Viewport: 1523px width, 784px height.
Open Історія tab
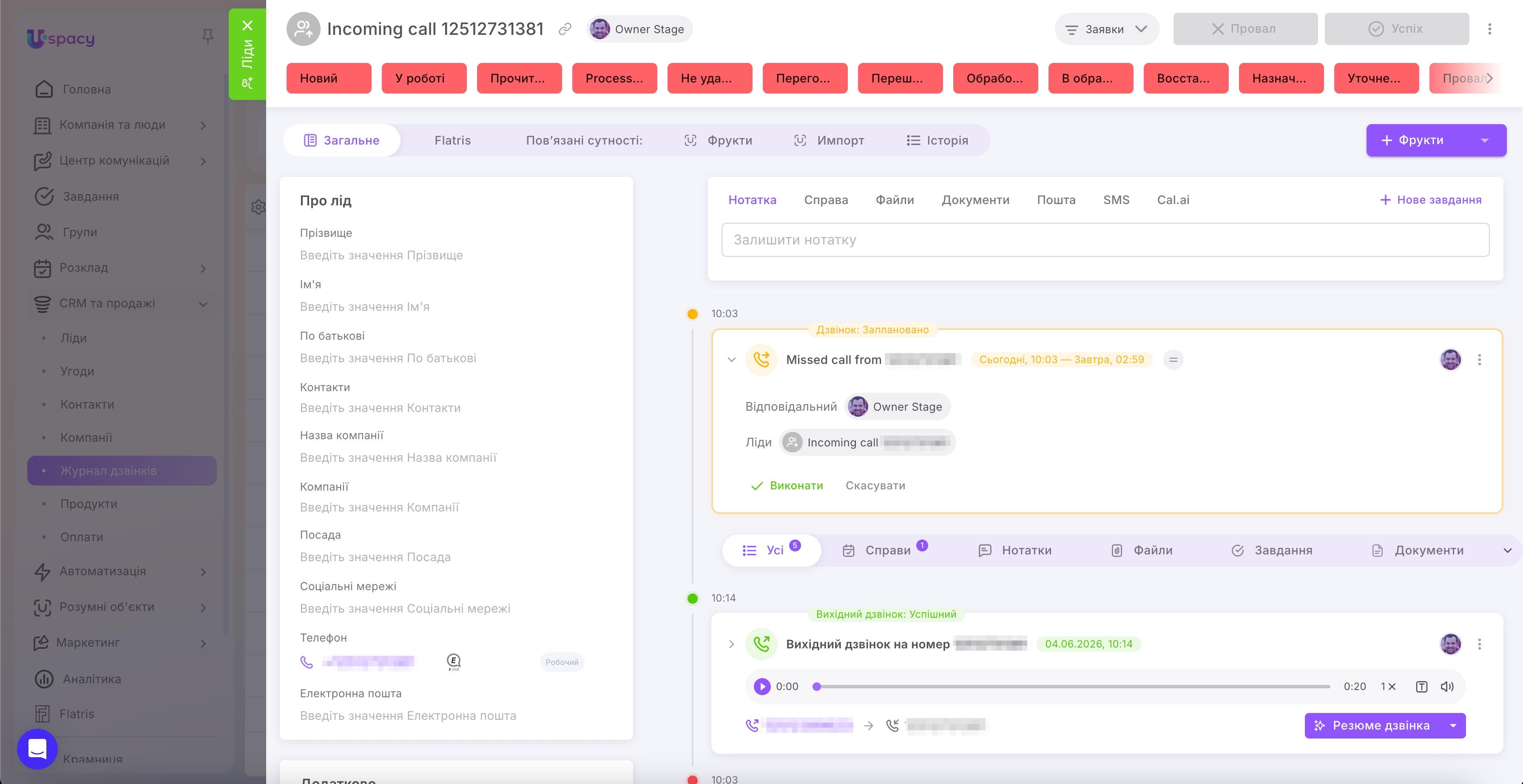click(938, 140)
